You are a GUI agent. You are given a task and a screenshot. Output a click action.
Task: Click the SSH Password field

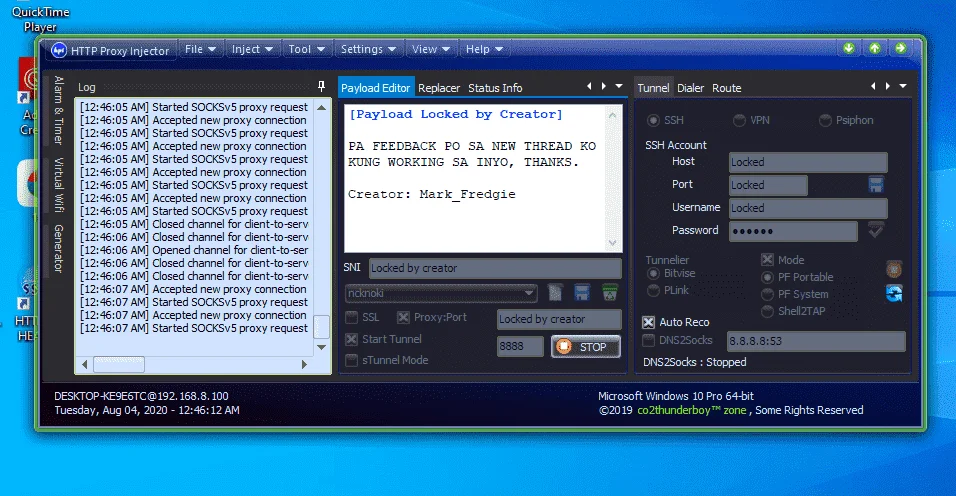click(x=793, y=231)
